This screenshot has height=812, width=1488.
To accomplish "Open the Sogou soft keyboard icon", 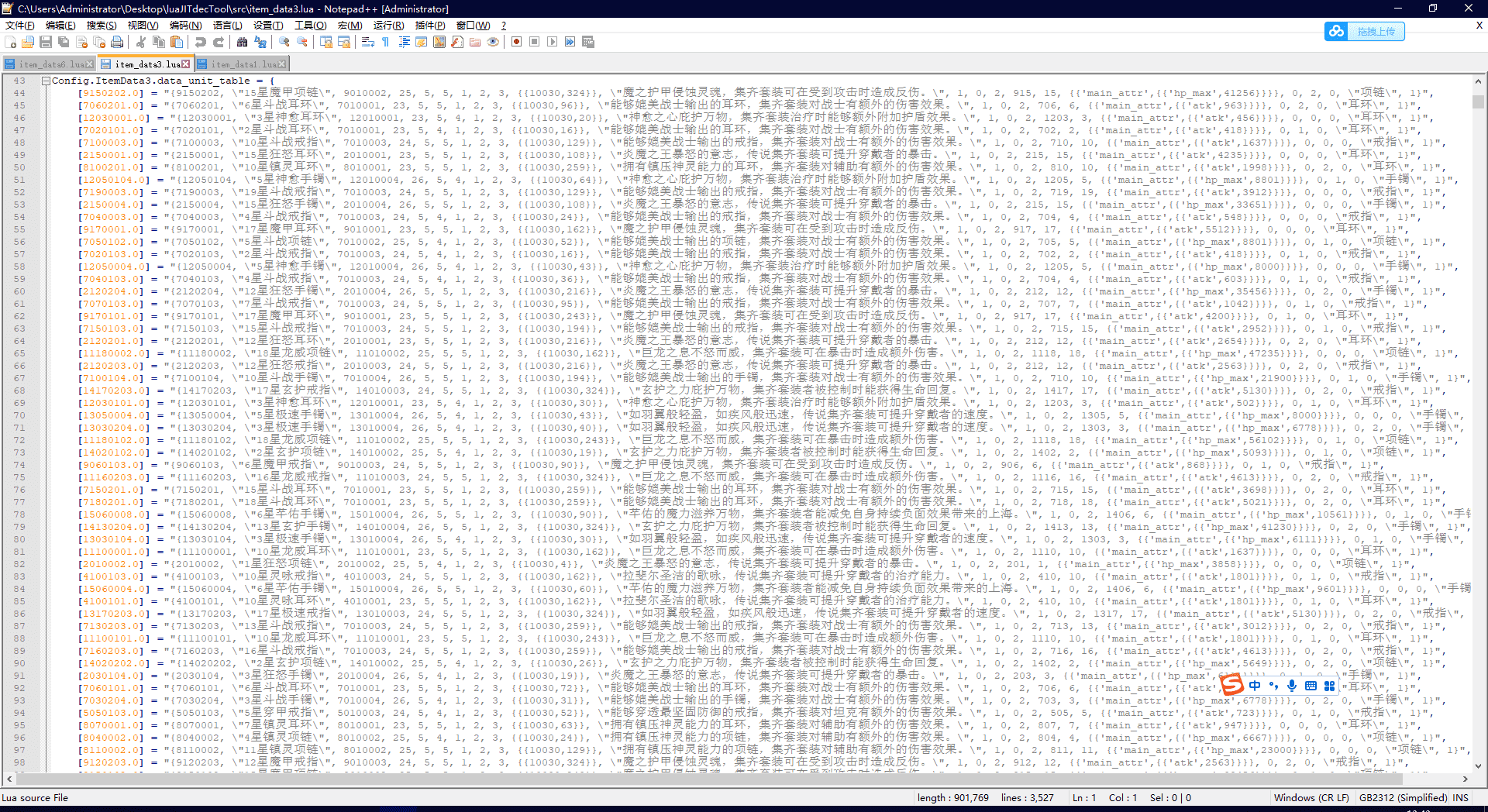I will click(x=1311, y=686).
